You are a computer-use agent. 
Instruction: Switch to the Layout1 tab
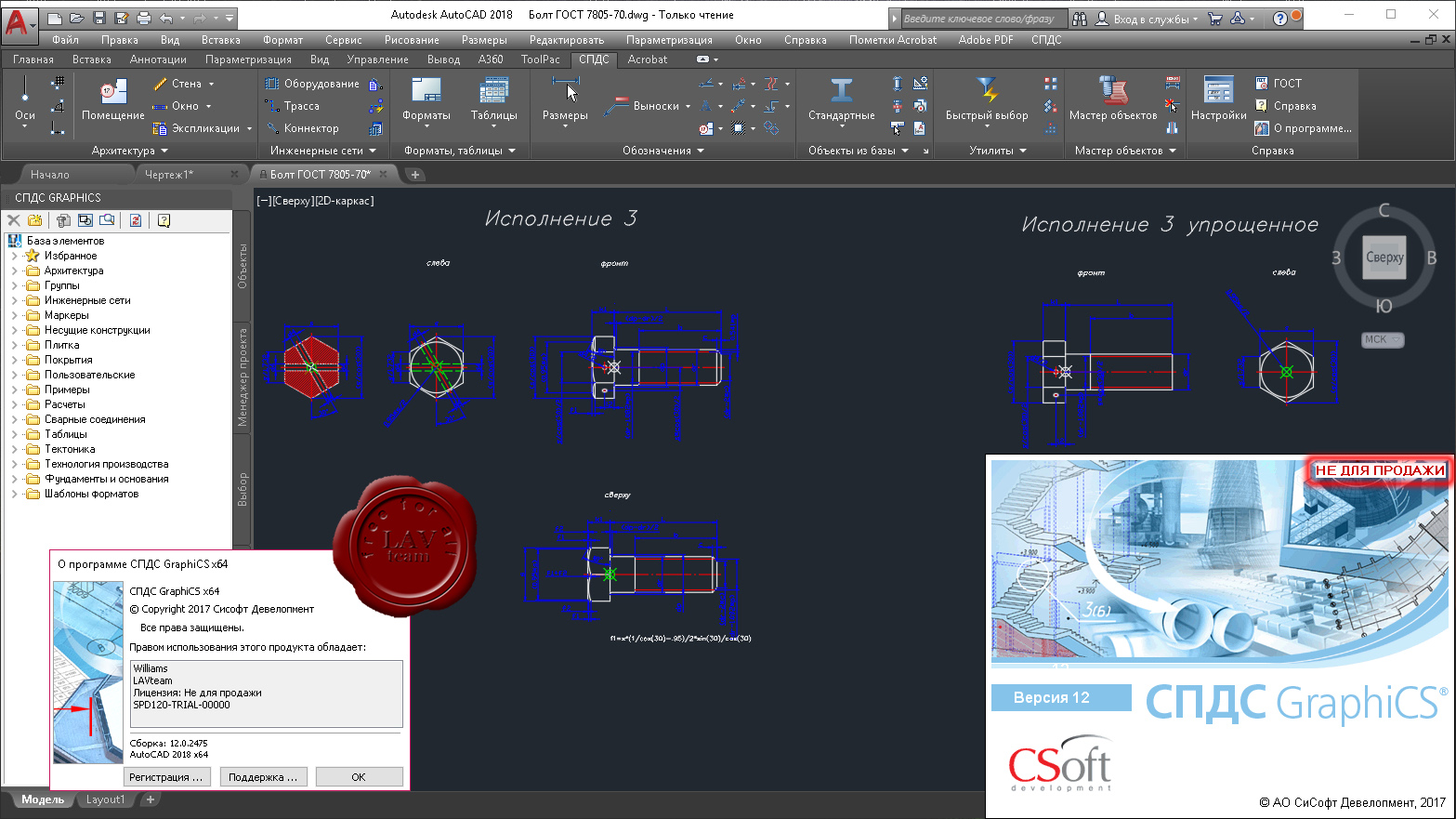(105, 799)
